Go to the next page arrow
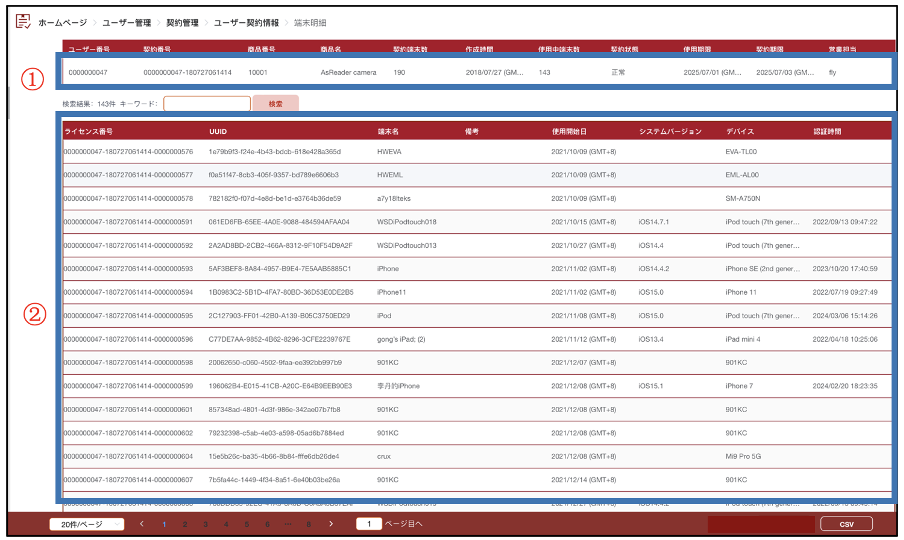Screen dimensions: 904x540 tap(331, 523)
